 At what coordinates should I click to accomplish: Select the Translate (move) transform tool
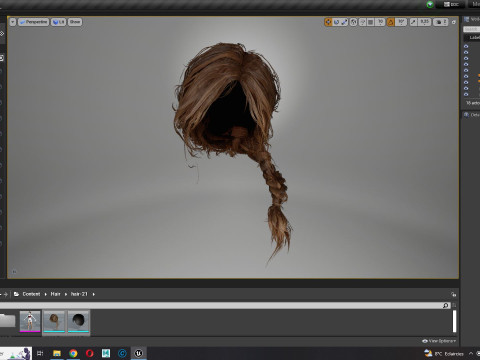click(328, 22)
